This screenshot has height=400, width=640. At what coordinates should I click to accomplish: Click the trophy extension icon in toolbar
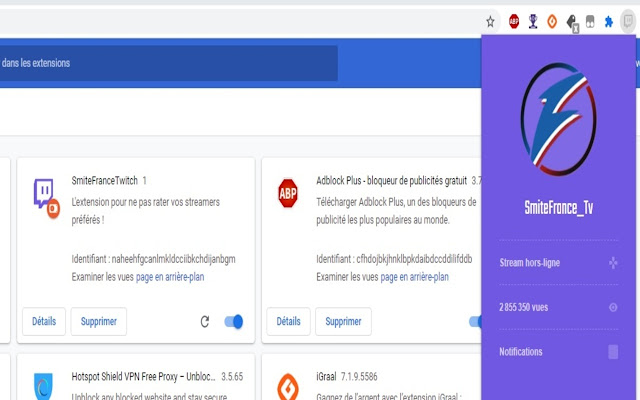533,21
